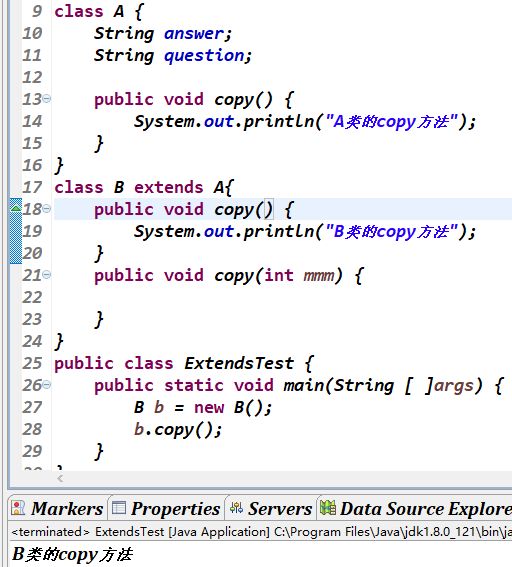Click the static keyword on line 26
The image size is (512, 567).
(193, 385)
